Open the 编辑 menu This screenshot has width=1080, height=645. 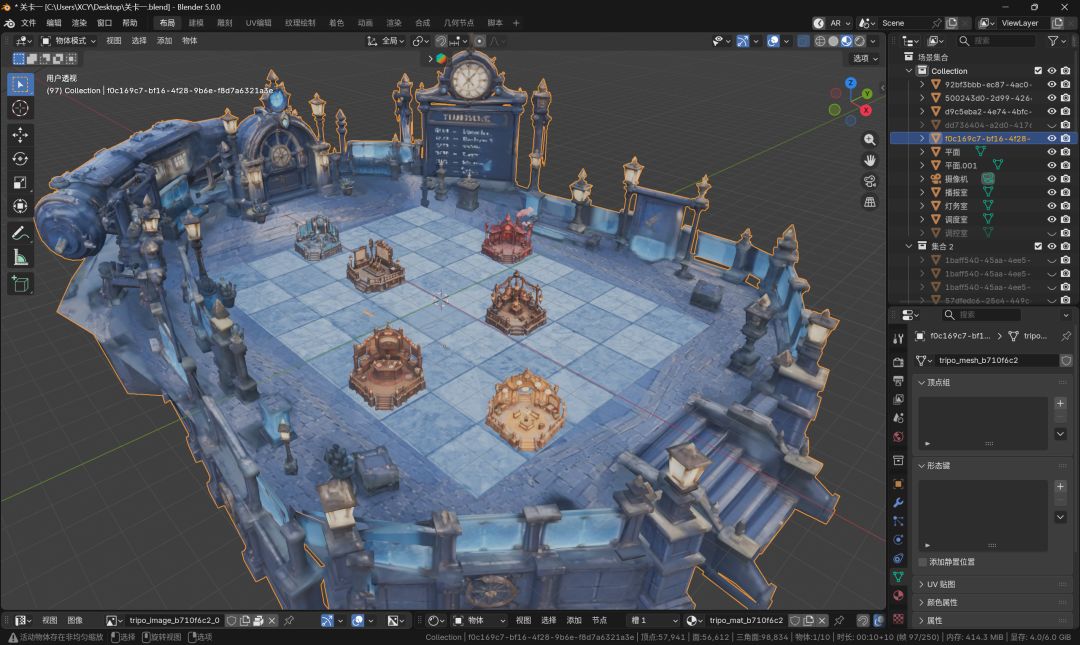[x=54, y=23]
